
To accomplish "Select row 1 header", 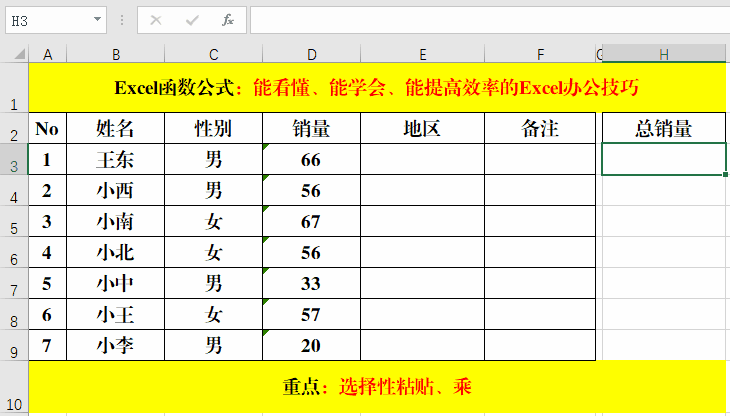I will (14, 87).
